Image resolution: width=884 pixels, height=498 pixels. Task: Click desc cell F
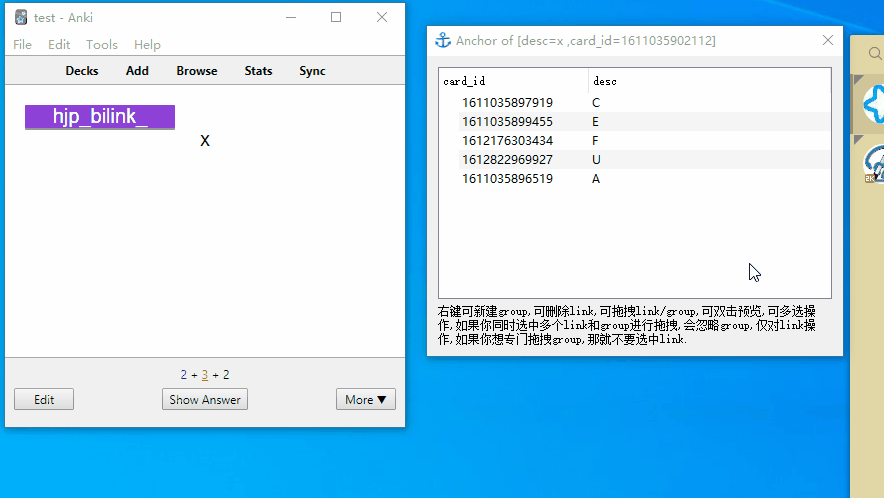click(x=595, y=141)
